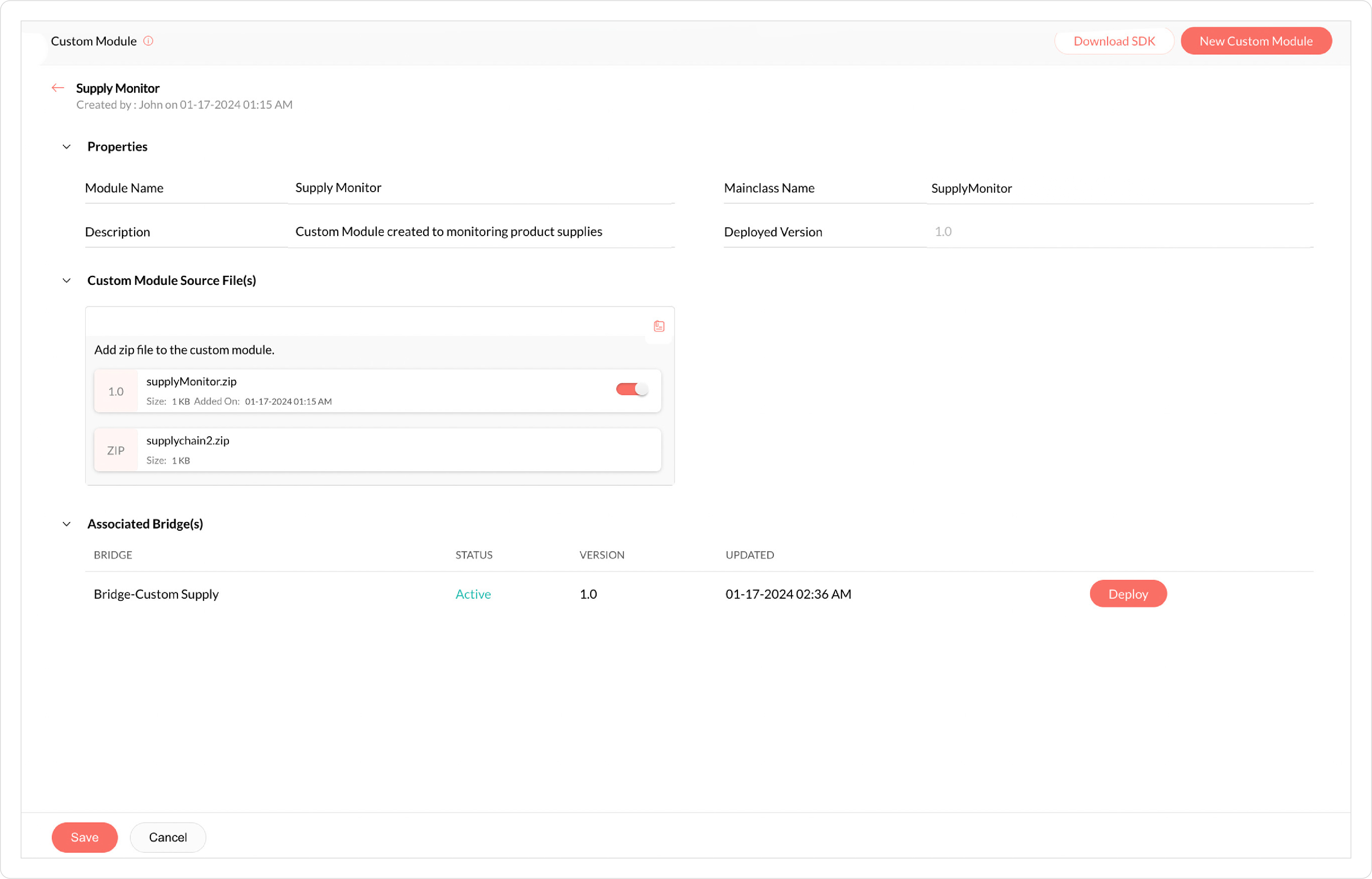
Task: Create a New Custom Module
Action: (x=1256, y=41)
